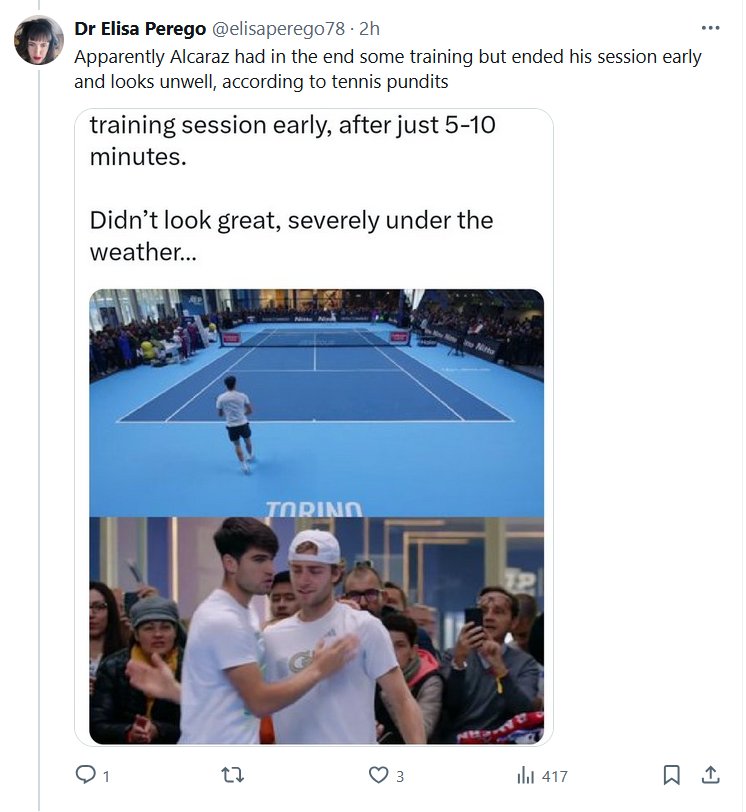Click the TORINO lettering on the court
Image resolution: width=746 pixels, height=812 pixels.
314,509
